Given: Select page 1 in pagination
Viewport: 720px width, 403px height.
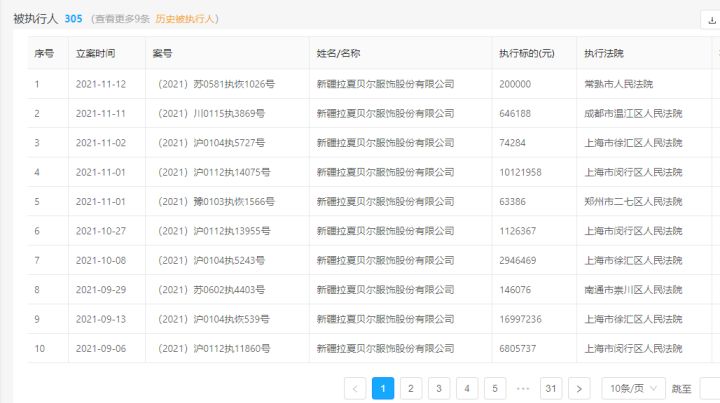Looking at the screenshot, I should 383,389.
